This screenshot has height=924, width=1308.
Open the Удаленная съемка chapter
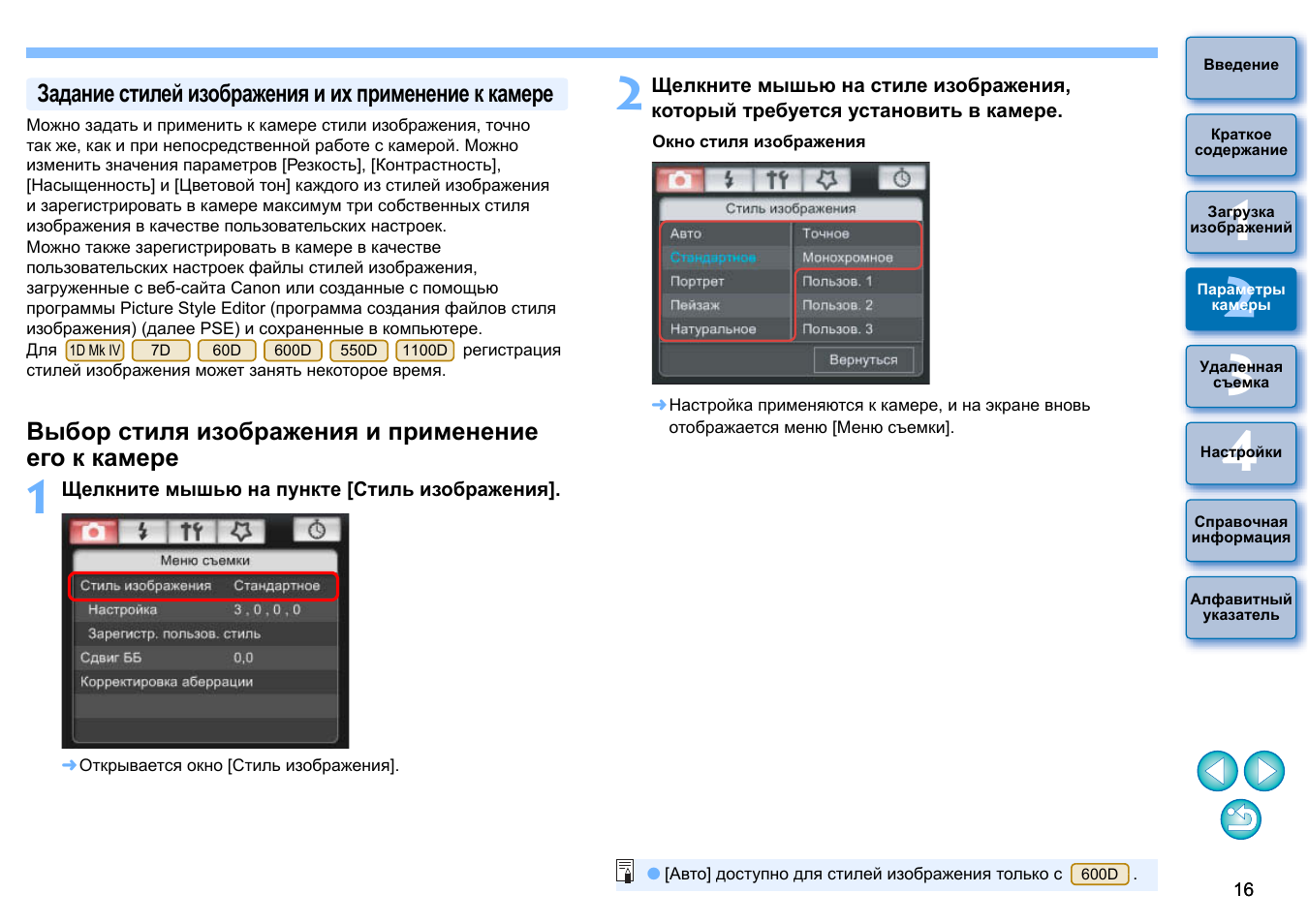[1241, 376]
